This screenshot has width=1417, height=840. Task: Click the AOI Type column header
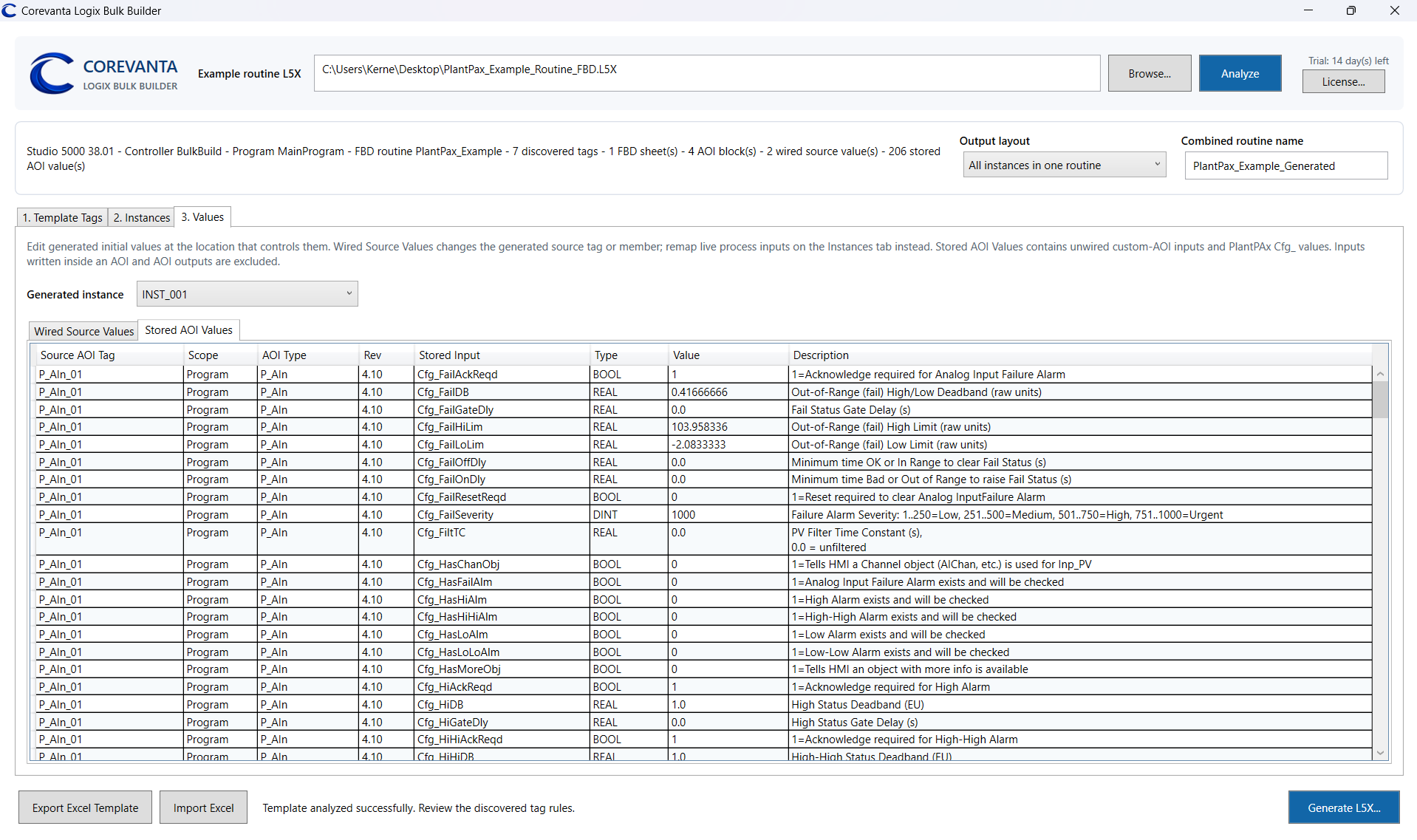coord(308,355)
